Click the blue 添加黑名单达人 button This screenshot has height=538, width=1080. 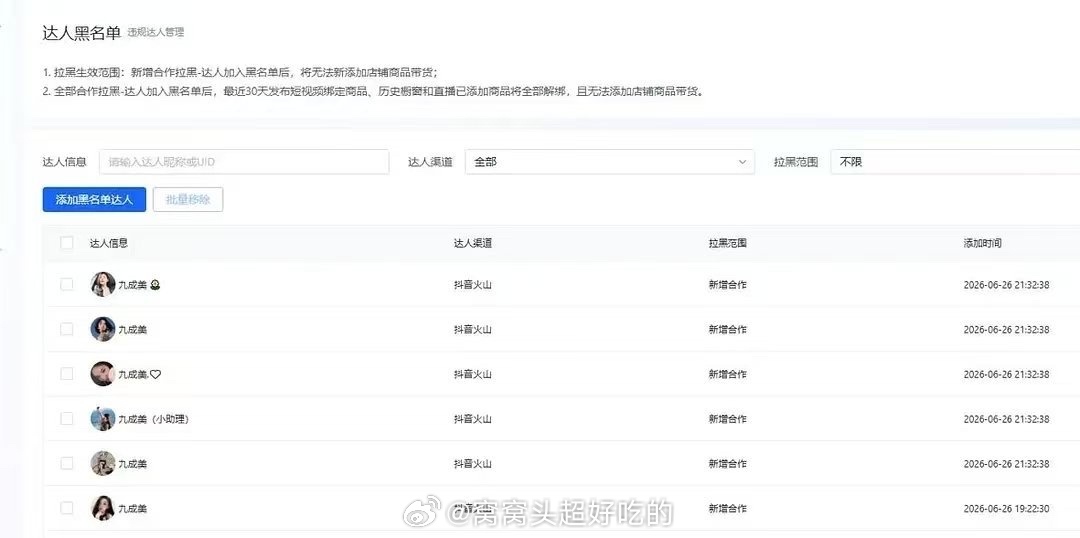pos(94,200)
